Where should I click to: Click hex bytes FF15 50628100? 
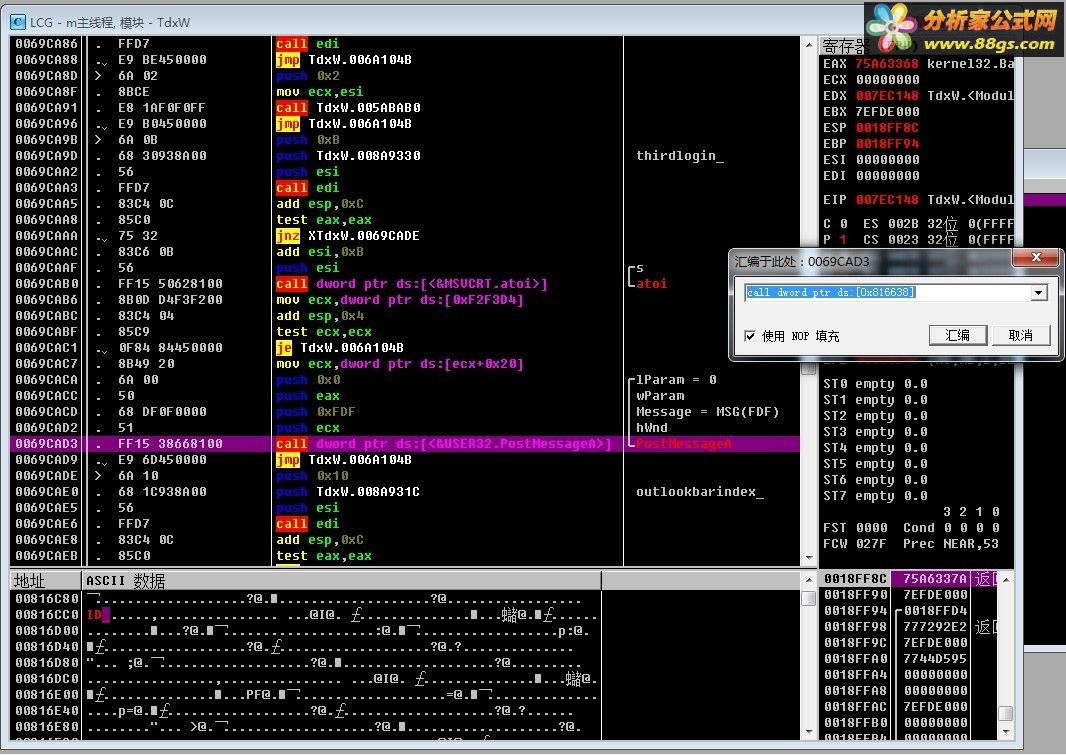[170, 284]
